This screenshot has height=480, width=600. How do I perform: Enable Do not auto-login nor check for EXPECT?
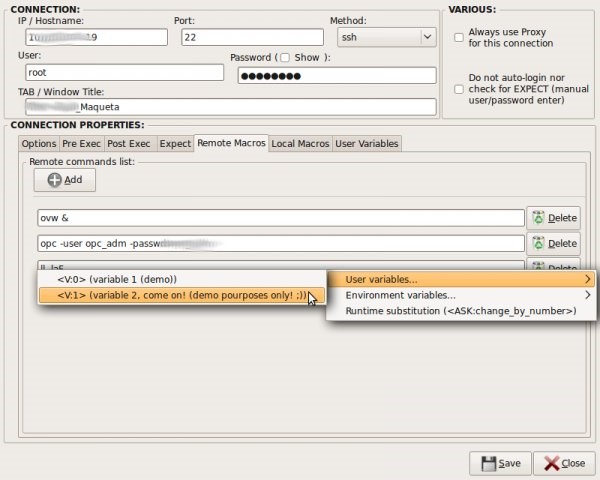click(x=458, y=89)
